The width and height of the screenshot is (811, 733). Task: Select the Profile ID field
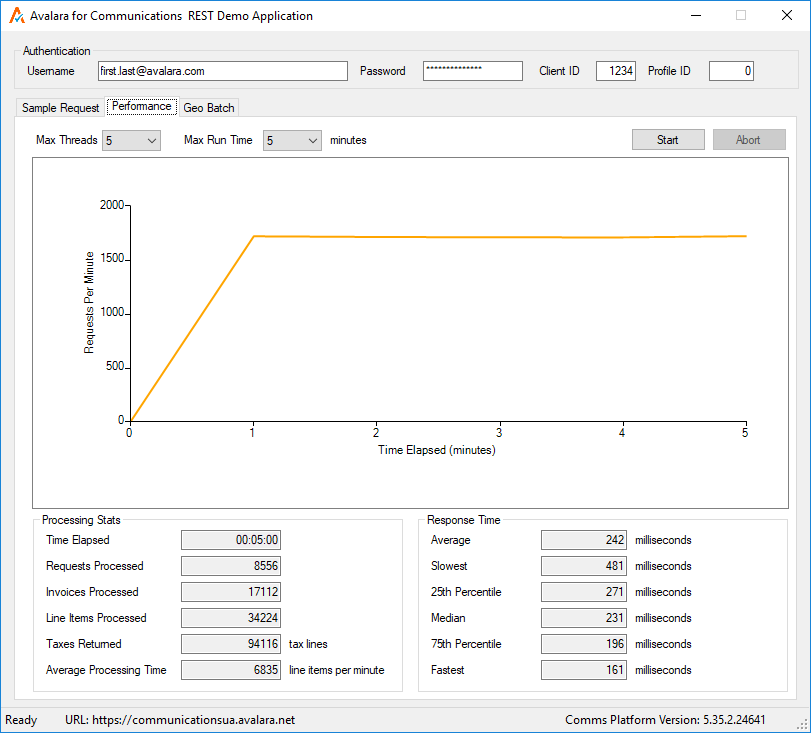click(x=731, y=71)
